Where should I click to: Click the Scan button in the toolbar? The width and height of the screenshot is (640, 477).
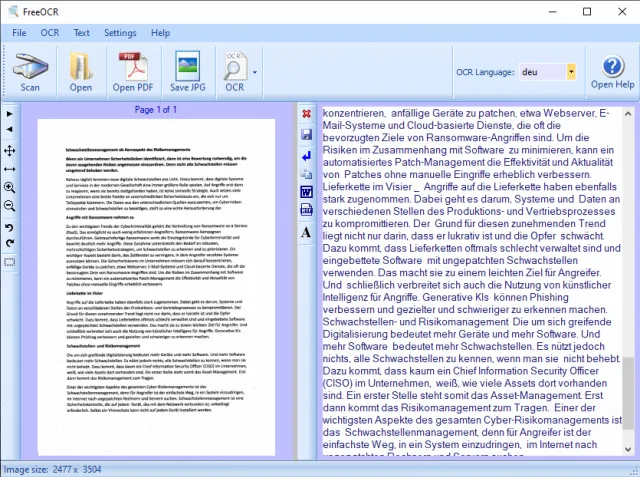(30, 71)
